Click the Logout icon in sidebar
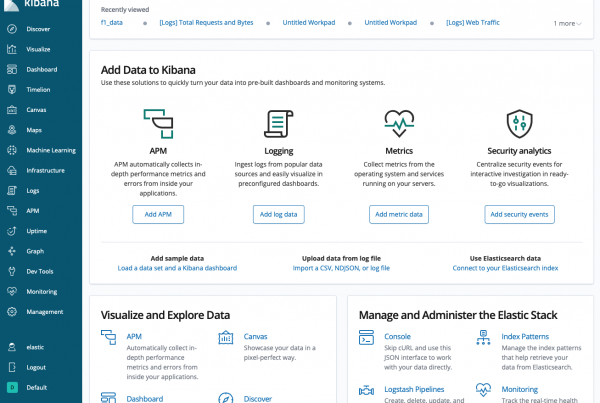The image size is (600, 403). (12, 367)
